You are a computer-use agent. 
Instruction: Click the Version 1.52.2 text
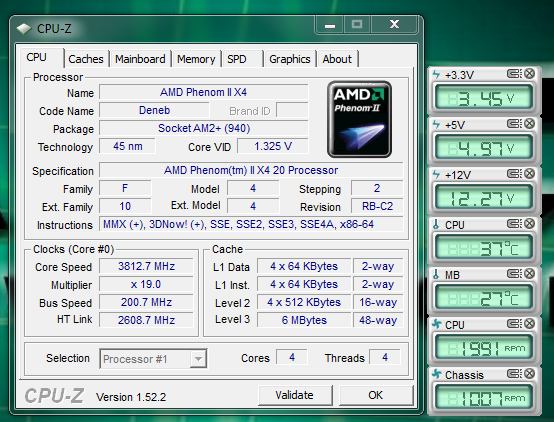131,397
